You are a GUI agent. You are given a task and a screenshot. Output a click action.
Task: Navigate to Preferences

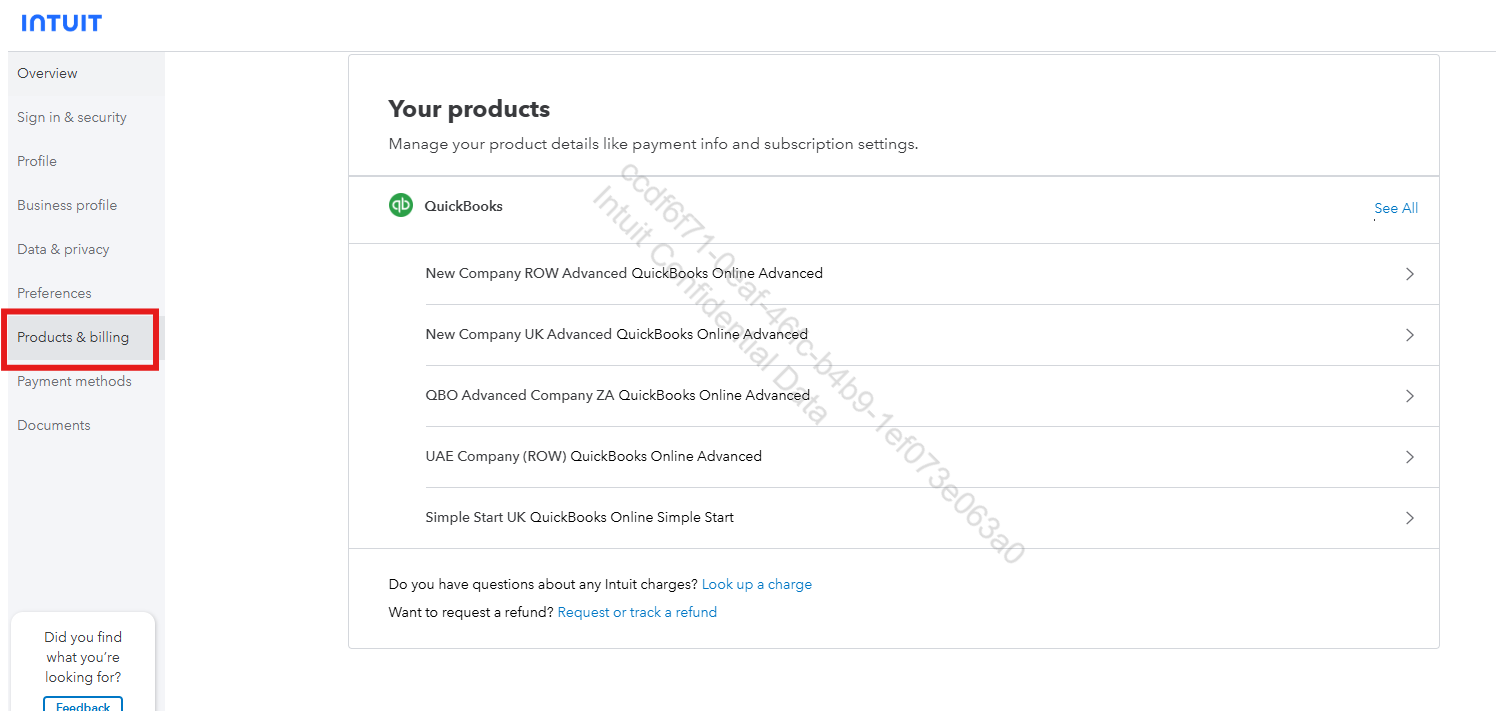54,293
